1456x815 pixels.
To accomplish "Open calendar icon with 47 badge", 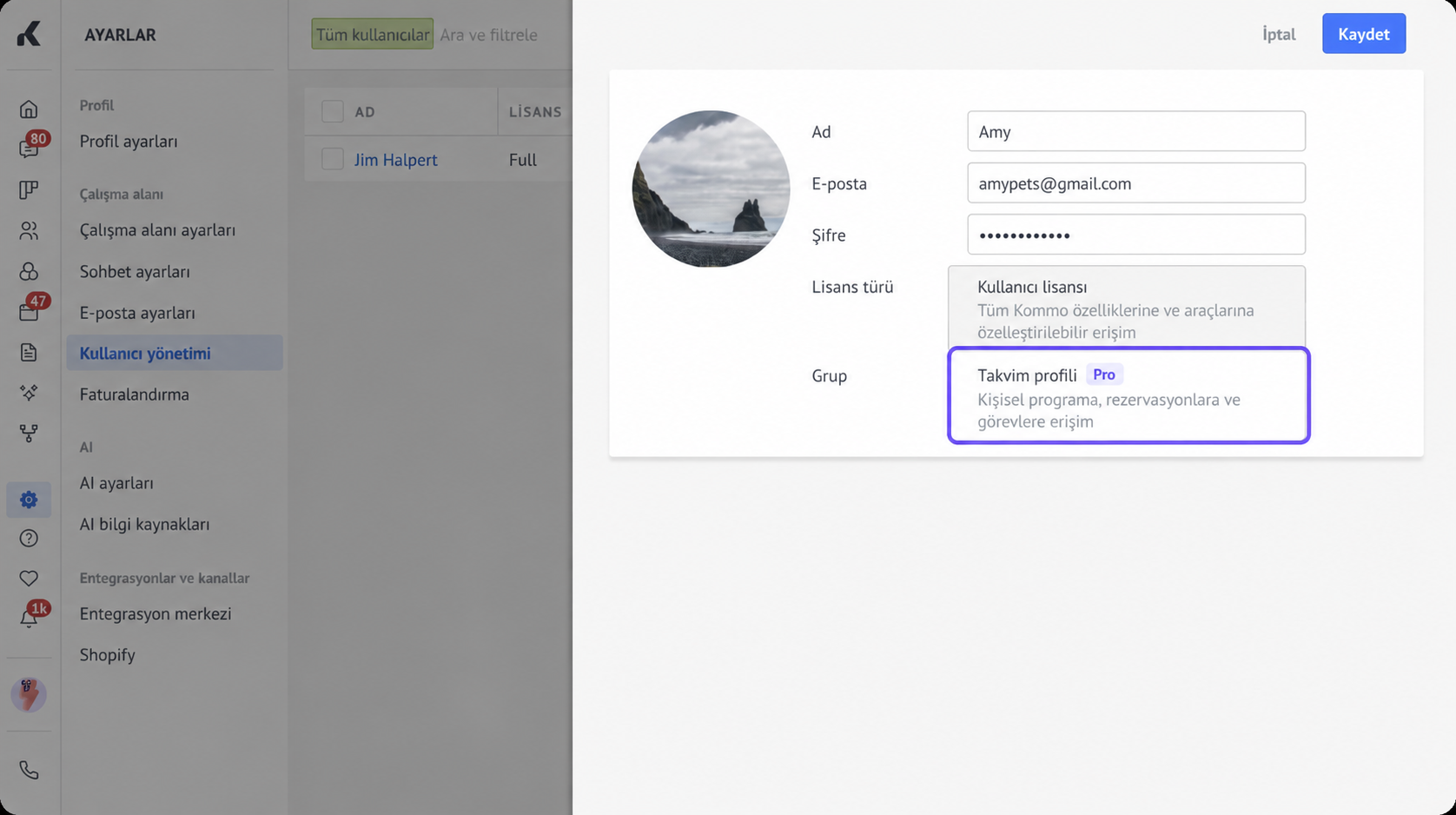I will pyautogui.click(x=29, y=311).
